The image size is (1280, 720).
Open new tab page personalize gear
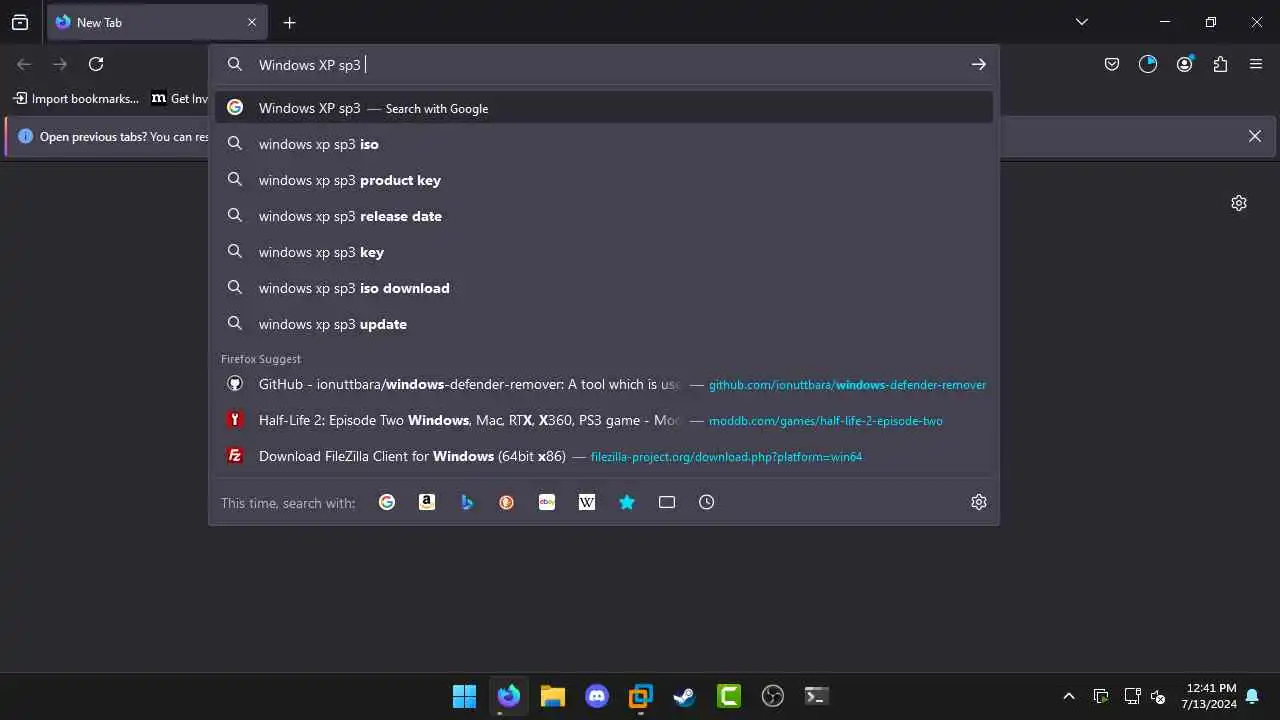tap(1239, 203)
